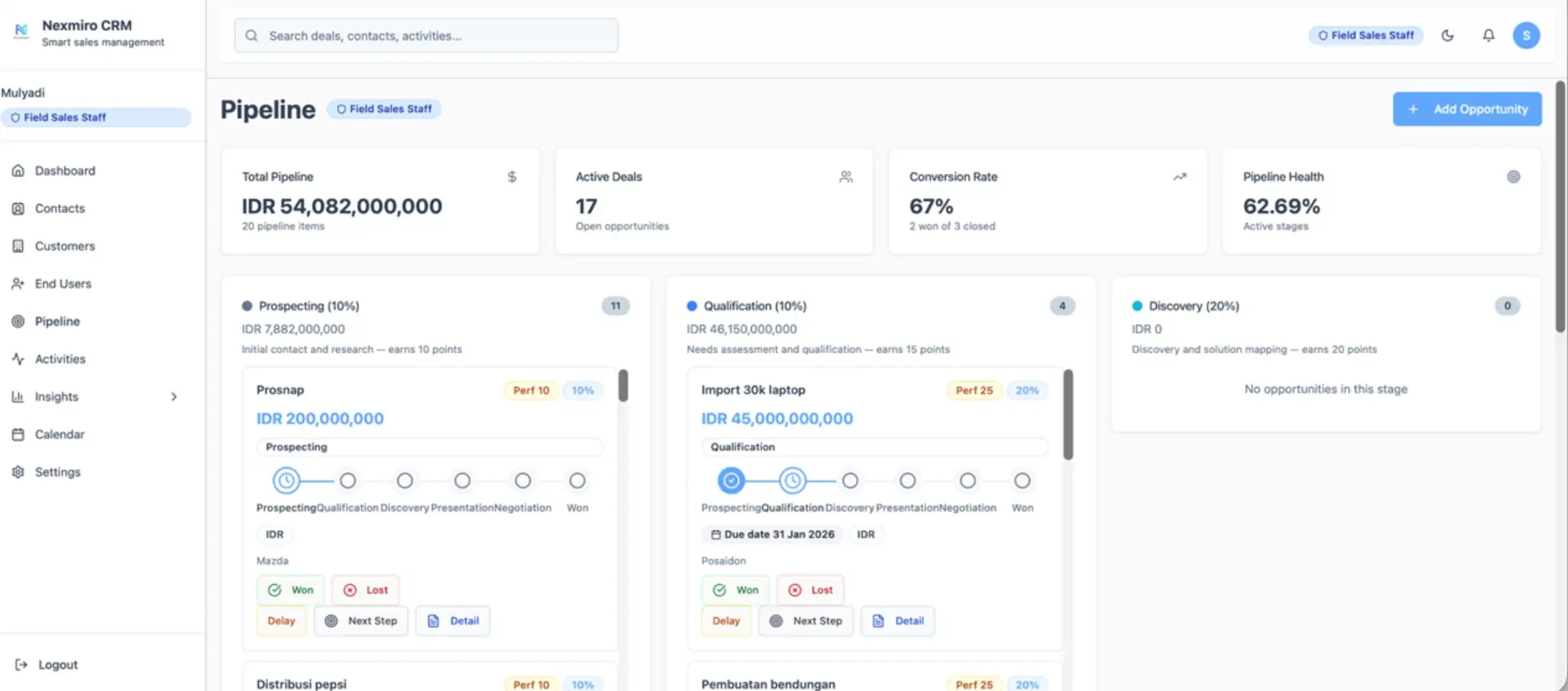The height and width of the screenshot is (691, 1568).
Task: Select the Prosnap stage dropdown labeled Prospecting
Action: tap(429, 447)
